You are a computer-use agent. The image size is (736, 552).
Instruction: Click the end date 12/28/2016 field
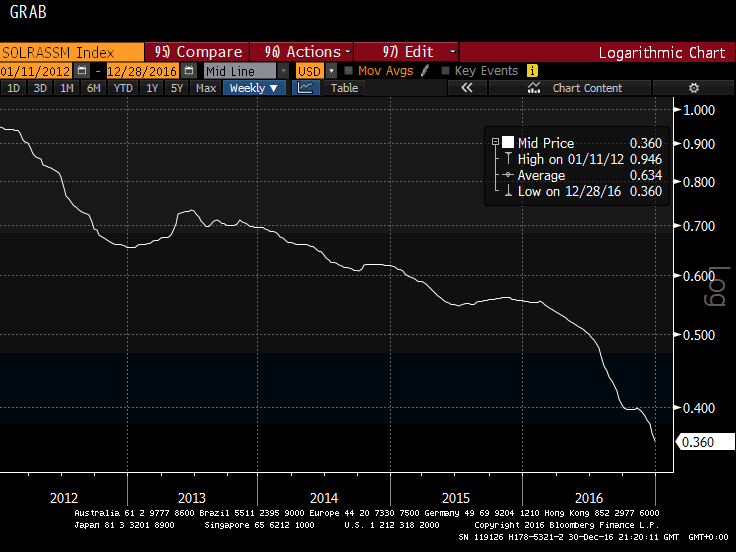[x=143, y=71]
